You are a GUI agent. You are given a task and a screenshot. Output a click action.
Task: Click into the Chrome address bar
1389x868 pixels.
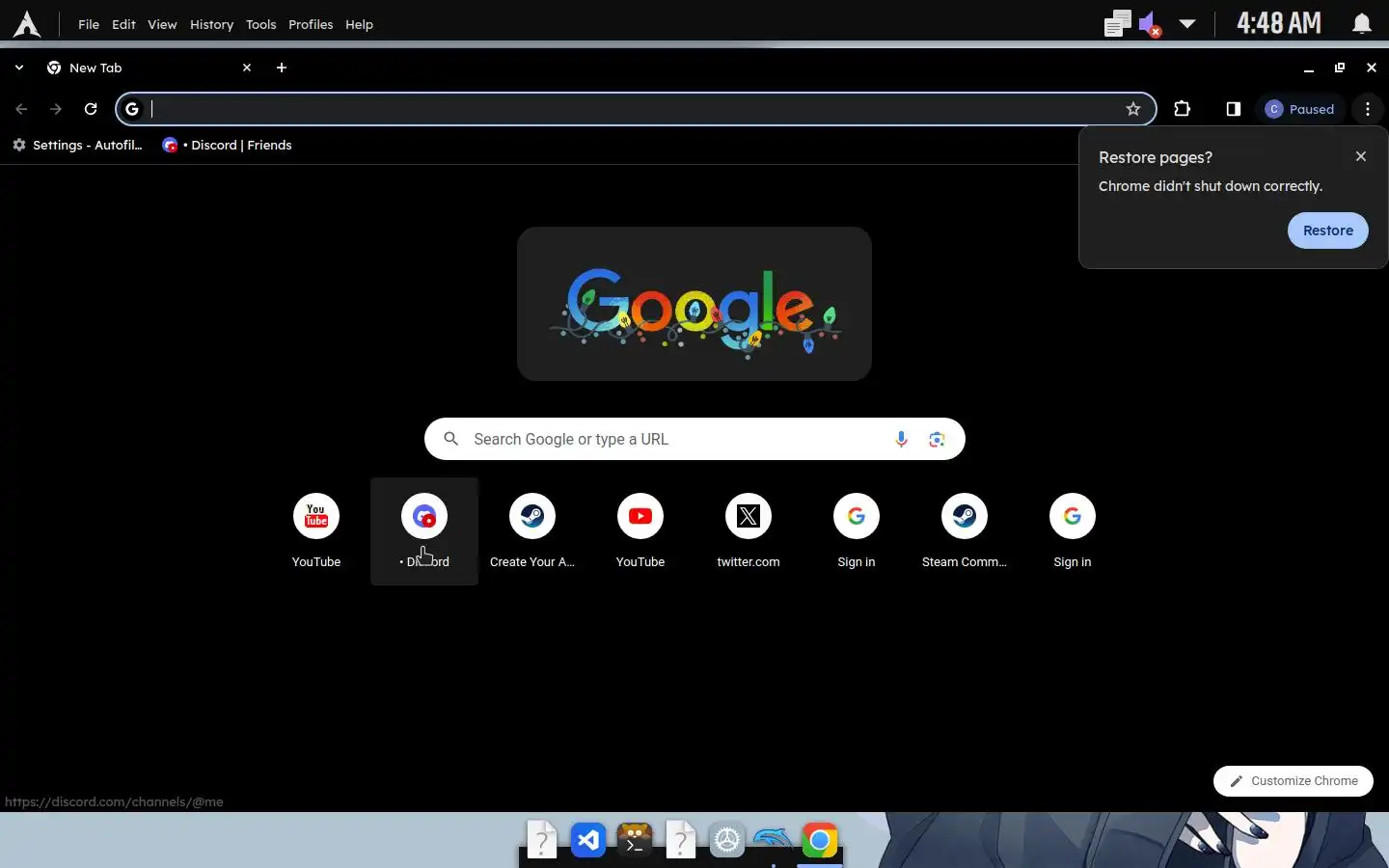pos(635,109)
